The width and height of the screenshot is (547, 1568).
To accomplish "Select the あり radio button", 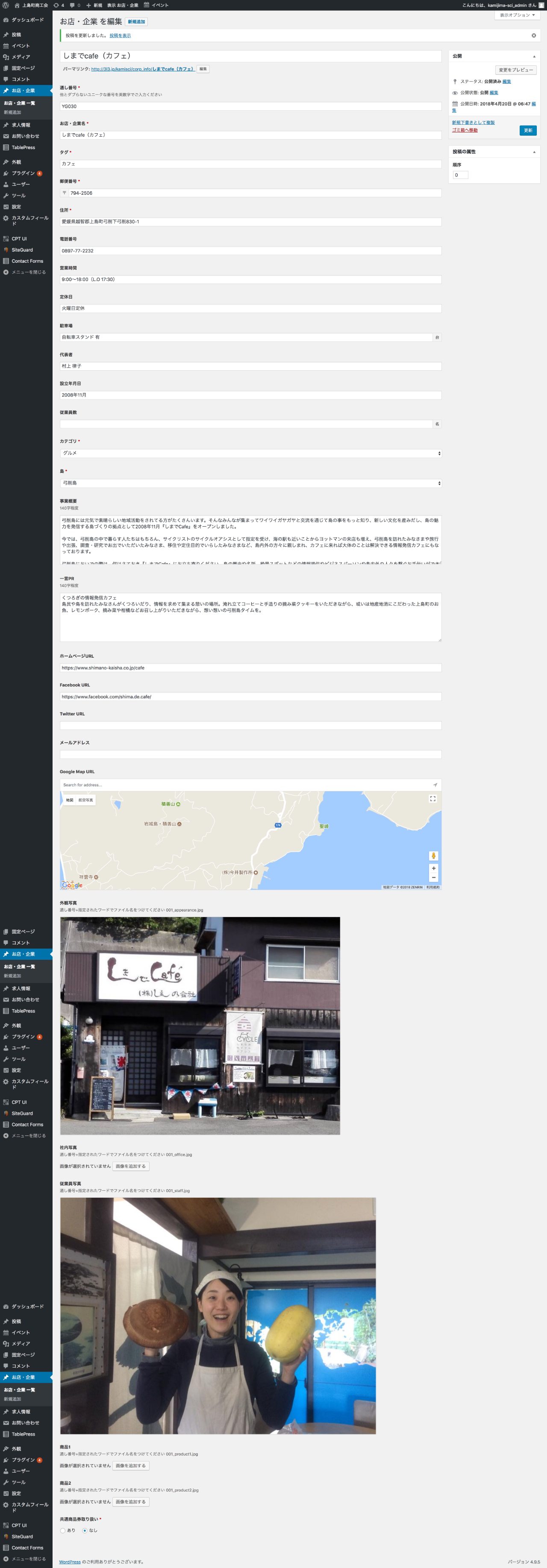I will point(63,1530).
